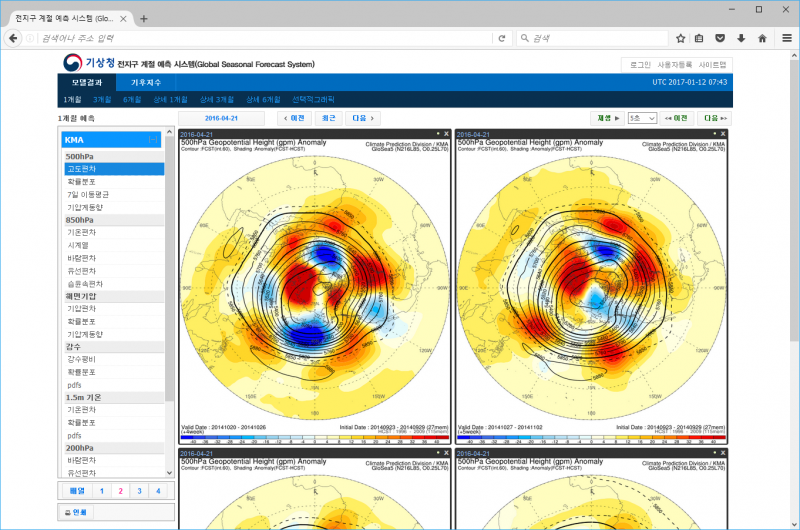
Task: Select the 상세 6개월 submenu item
Action: click(263, 99)
